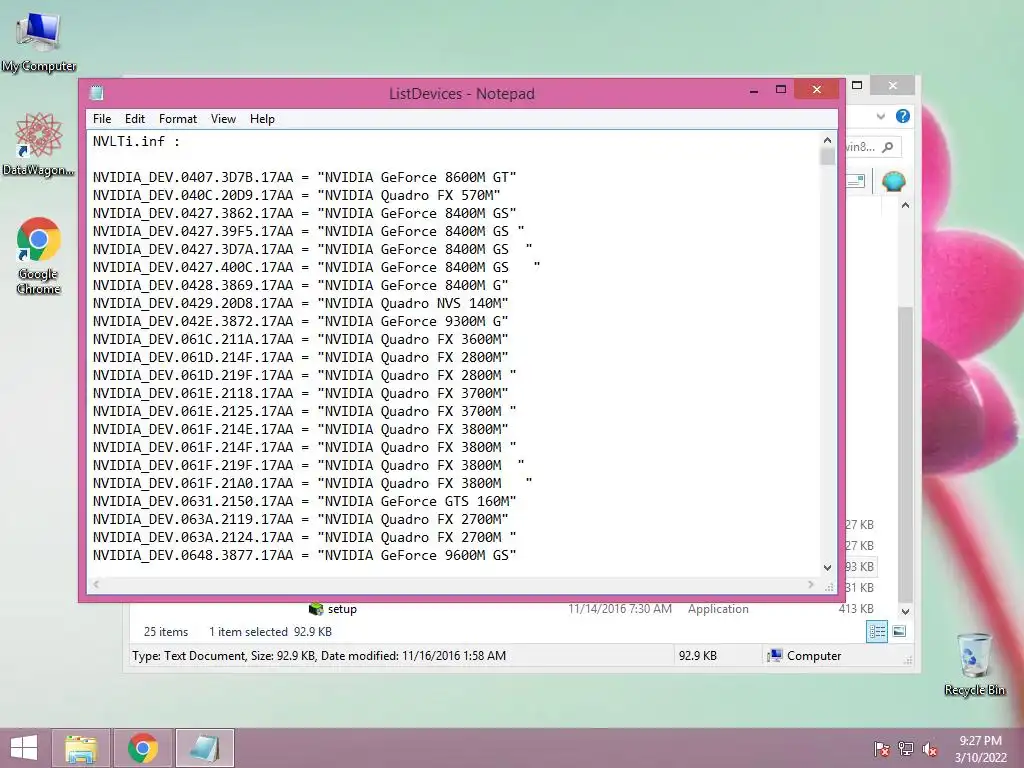Screen dimensions: 1024x768
Task: Open the Action Center flag tray icon
Action: point(881,749)
